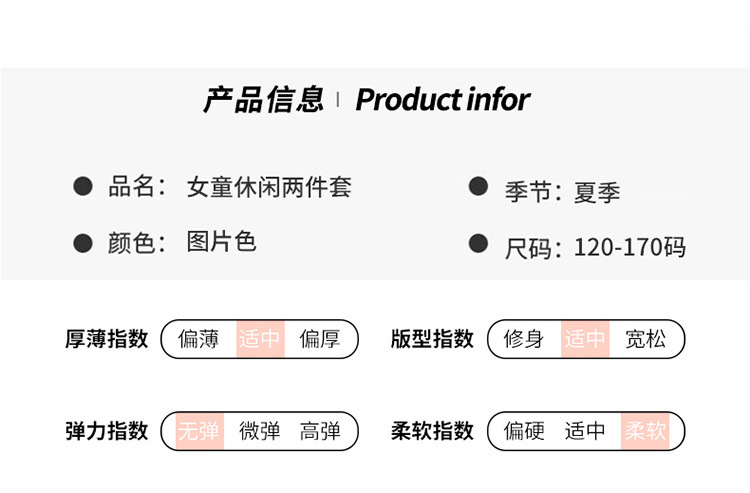Click the Product infor title text
The image size is (750, 493).
442,99
